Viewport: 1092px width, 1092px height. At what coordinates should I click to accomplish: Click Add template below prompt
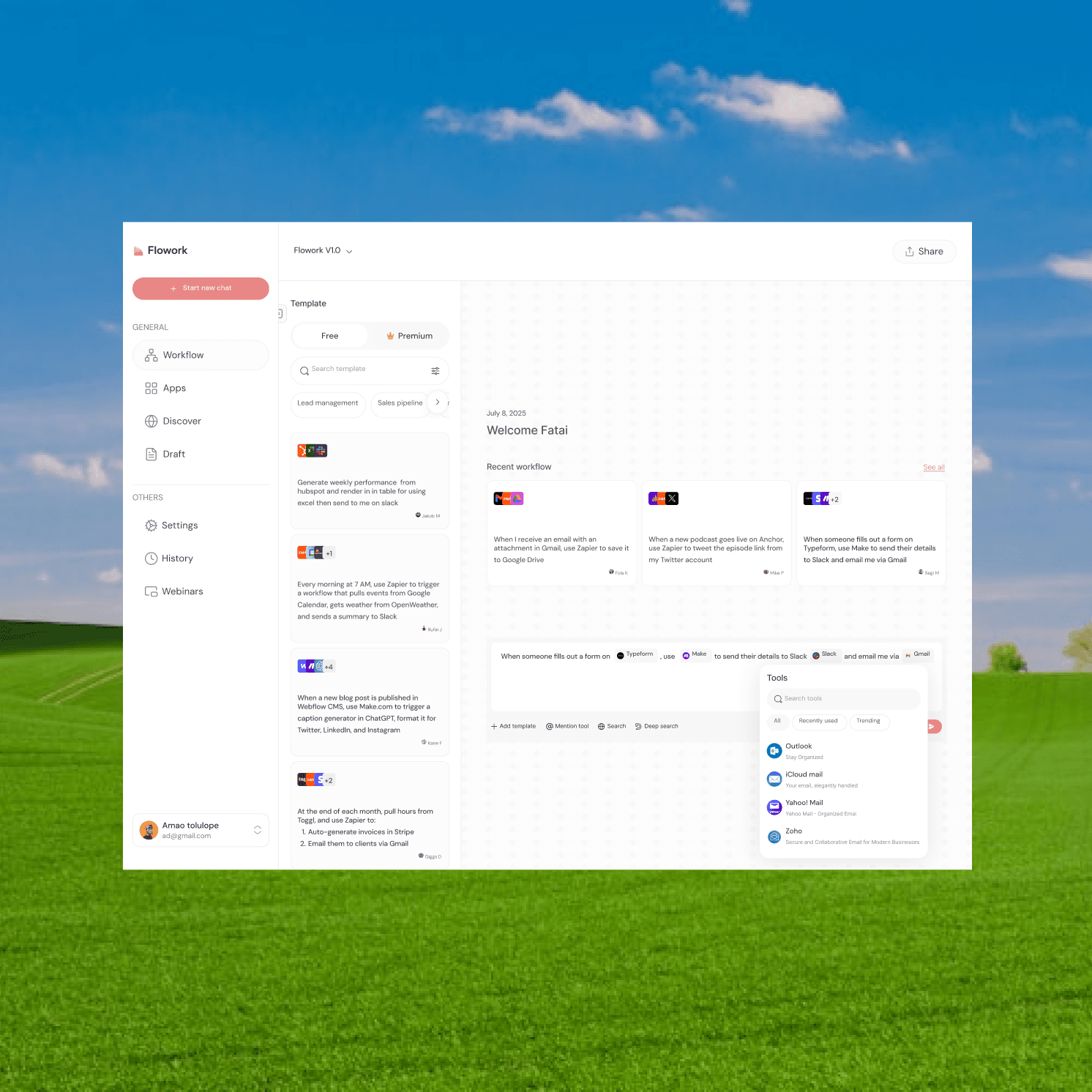pyautogui.click(x=513, y=726)
